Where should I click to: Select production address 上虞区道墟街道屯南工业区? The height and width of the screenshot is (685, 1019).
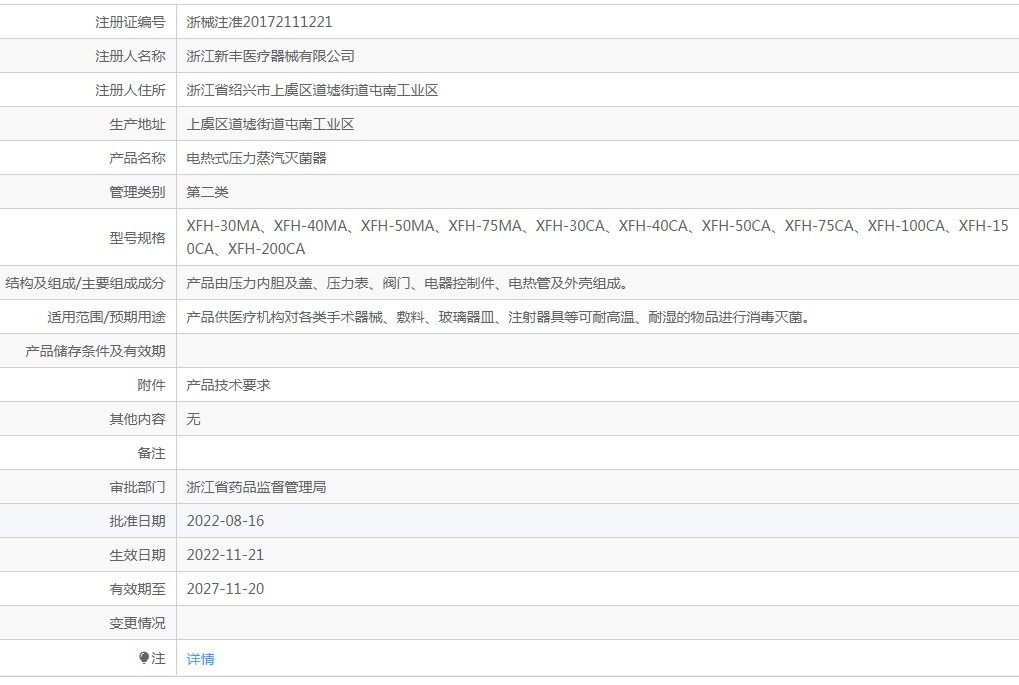(x=270, y=124)
